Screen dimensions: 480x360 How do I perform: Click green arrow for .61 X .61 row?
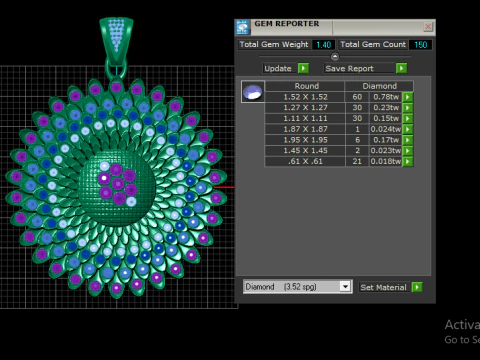[x=408, y=161]
